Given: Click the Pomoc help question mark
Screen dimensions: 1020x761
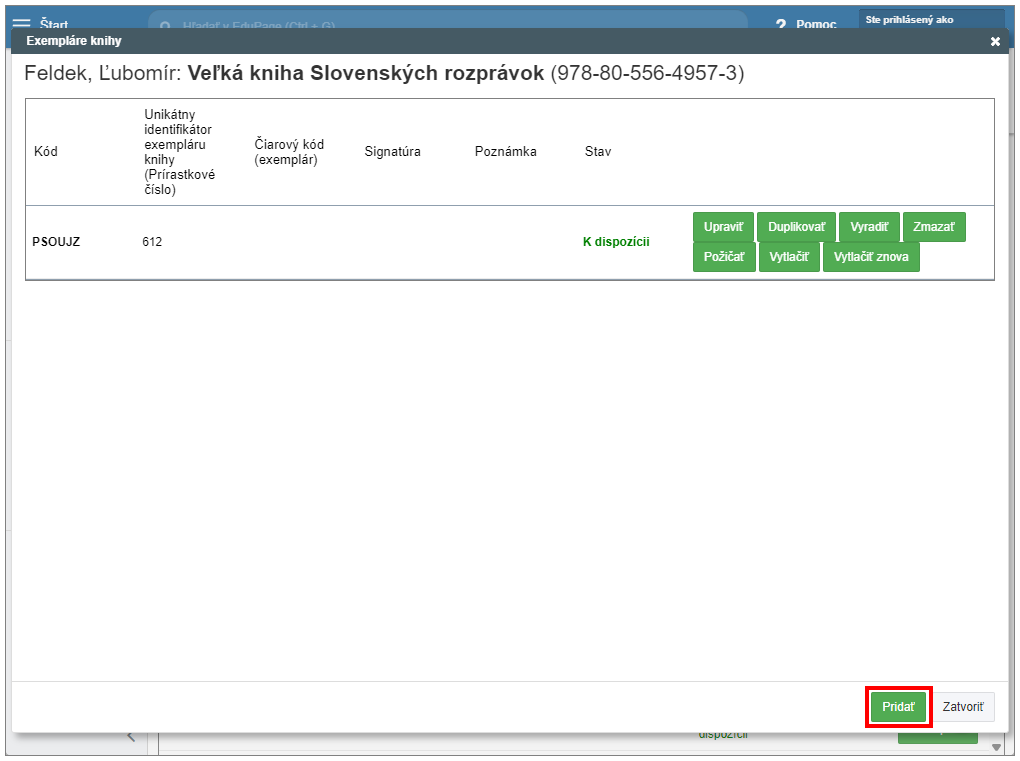Looking at the screenshot, I should [781, 23].
